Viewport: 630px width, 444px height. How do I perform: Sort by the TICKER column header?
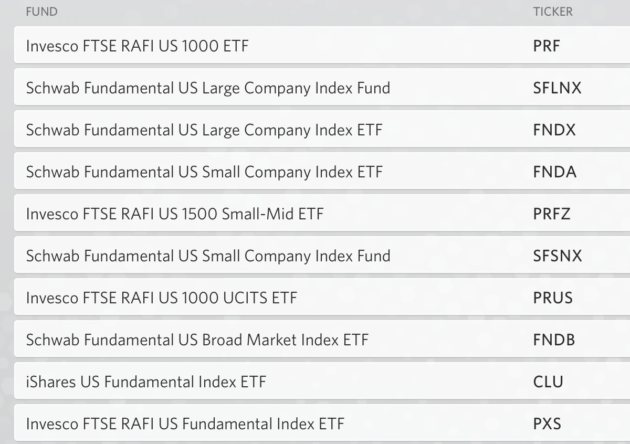coord(553,12)
